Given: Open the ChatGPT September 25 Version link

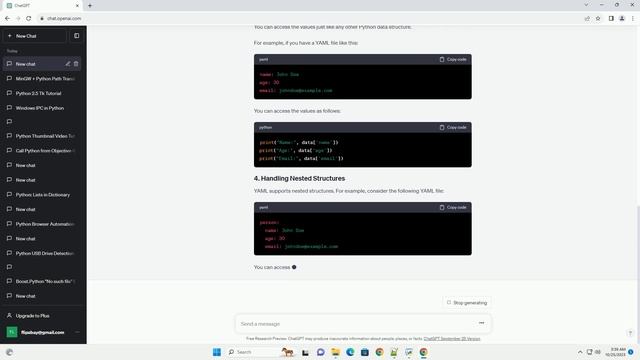Looking at the screenshot, I should pyautogui.click(x=452, y=339).
